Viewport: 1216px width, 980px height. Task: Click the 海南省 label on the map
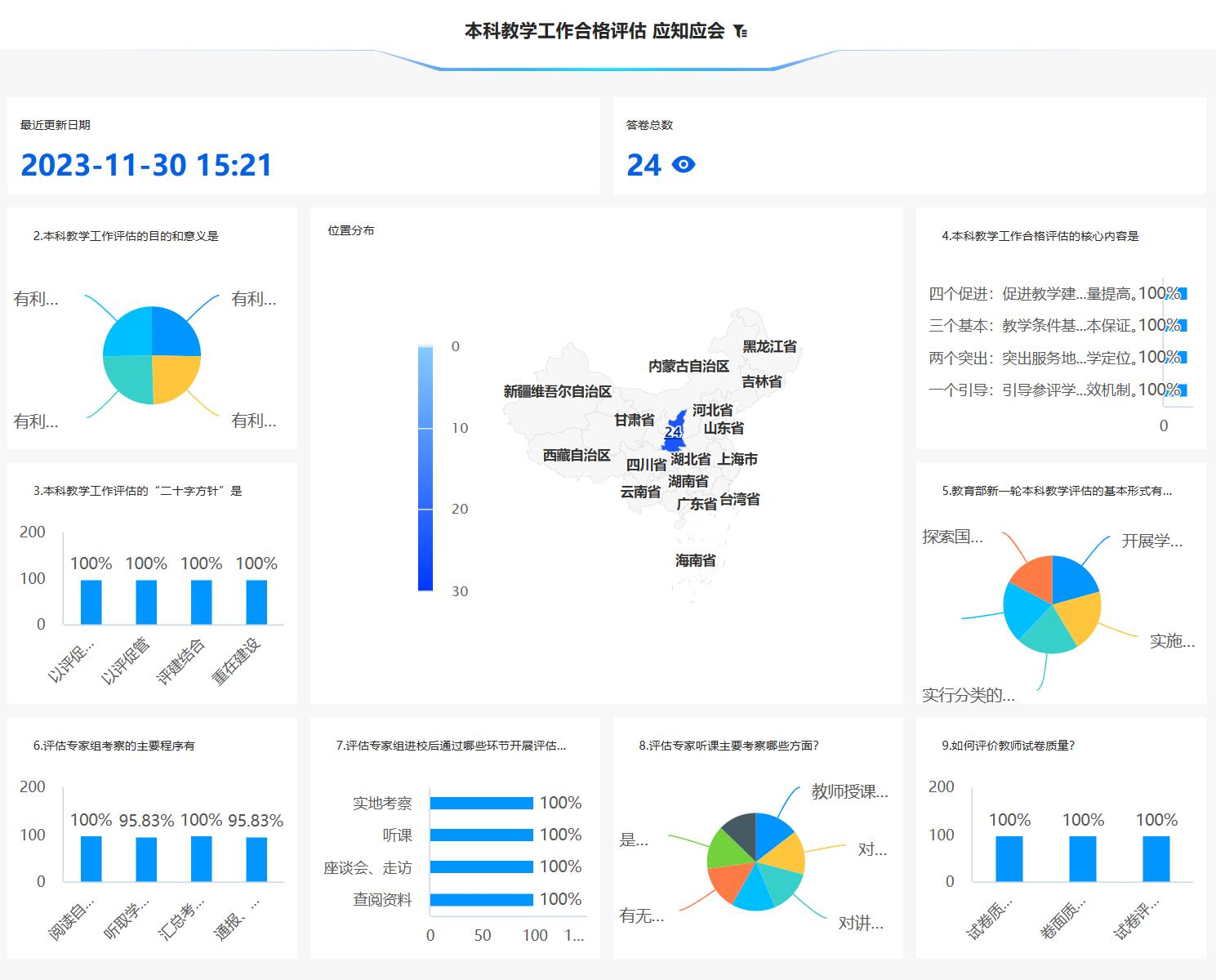(x=695, y=560)
